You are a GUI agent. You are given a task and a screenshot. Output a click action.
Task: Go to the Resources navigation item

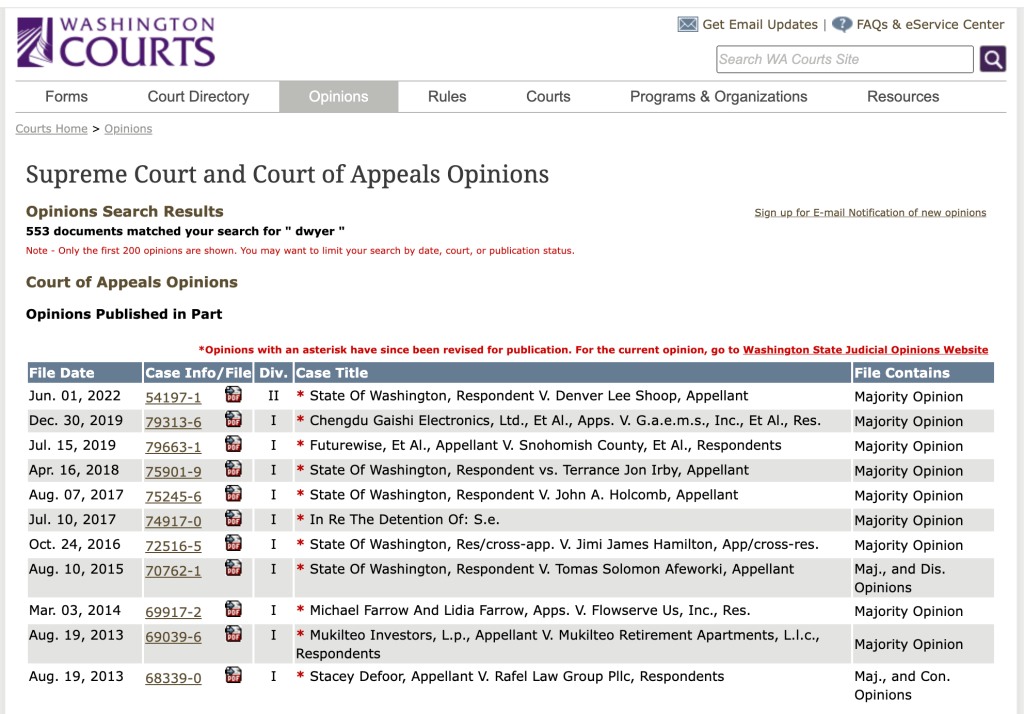coord(902,97)
